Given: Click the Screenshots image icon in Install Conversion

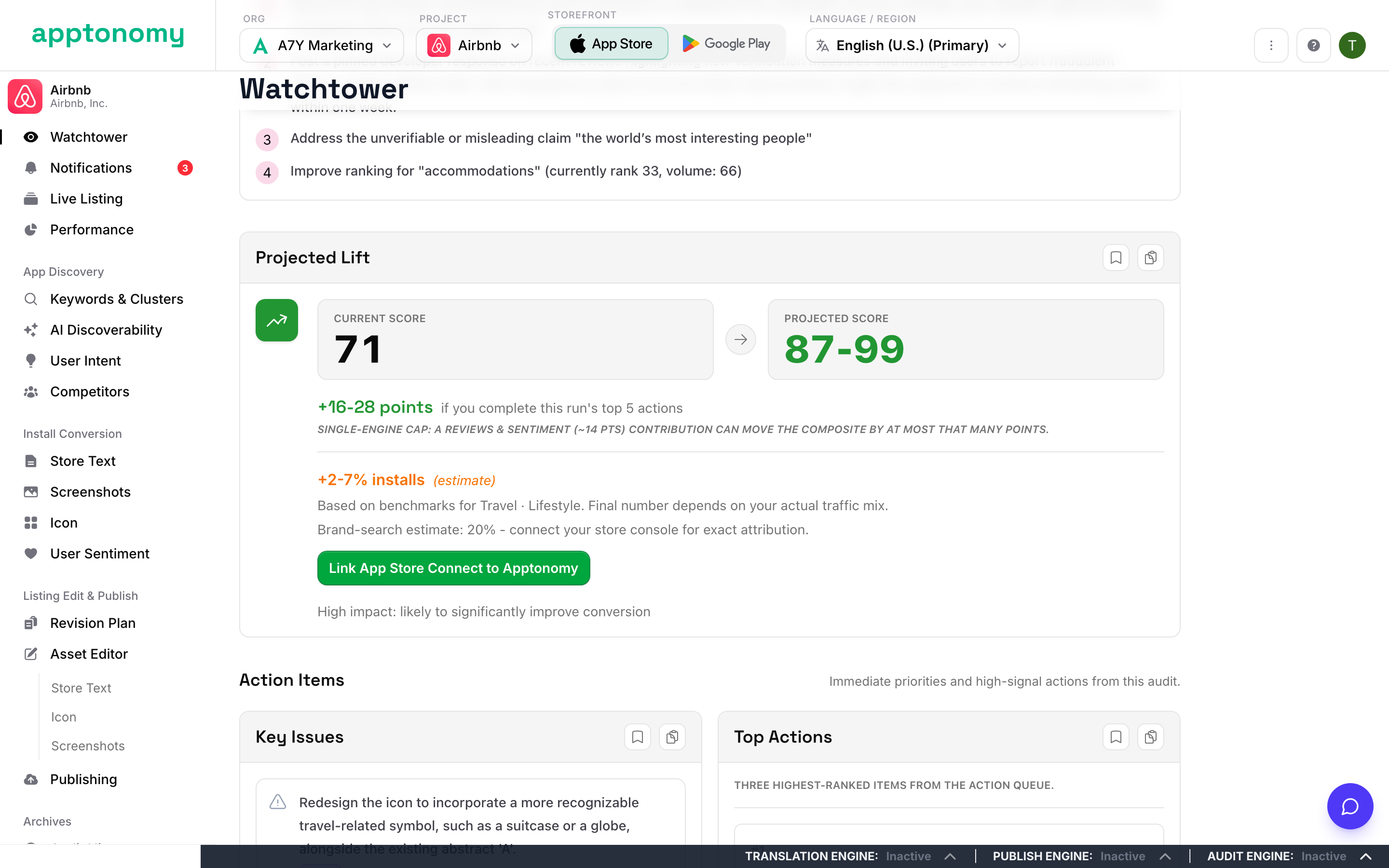Looking at the screenshot, I should 31,492.
